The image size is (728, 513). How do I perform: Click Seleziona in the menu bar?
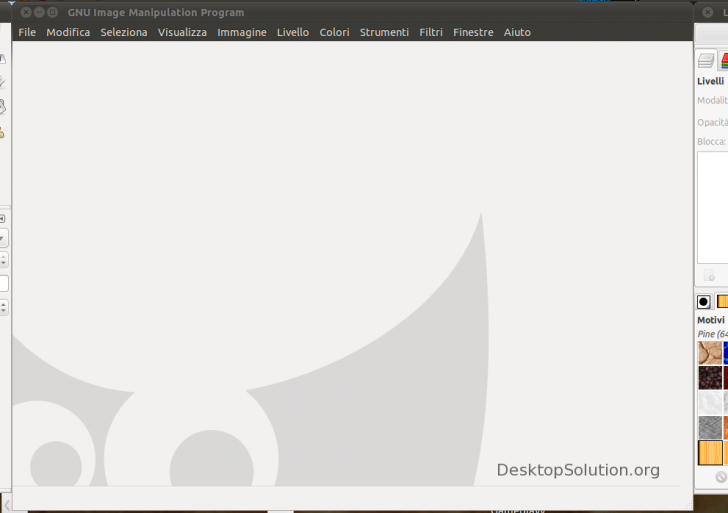(x=124, y=32)
